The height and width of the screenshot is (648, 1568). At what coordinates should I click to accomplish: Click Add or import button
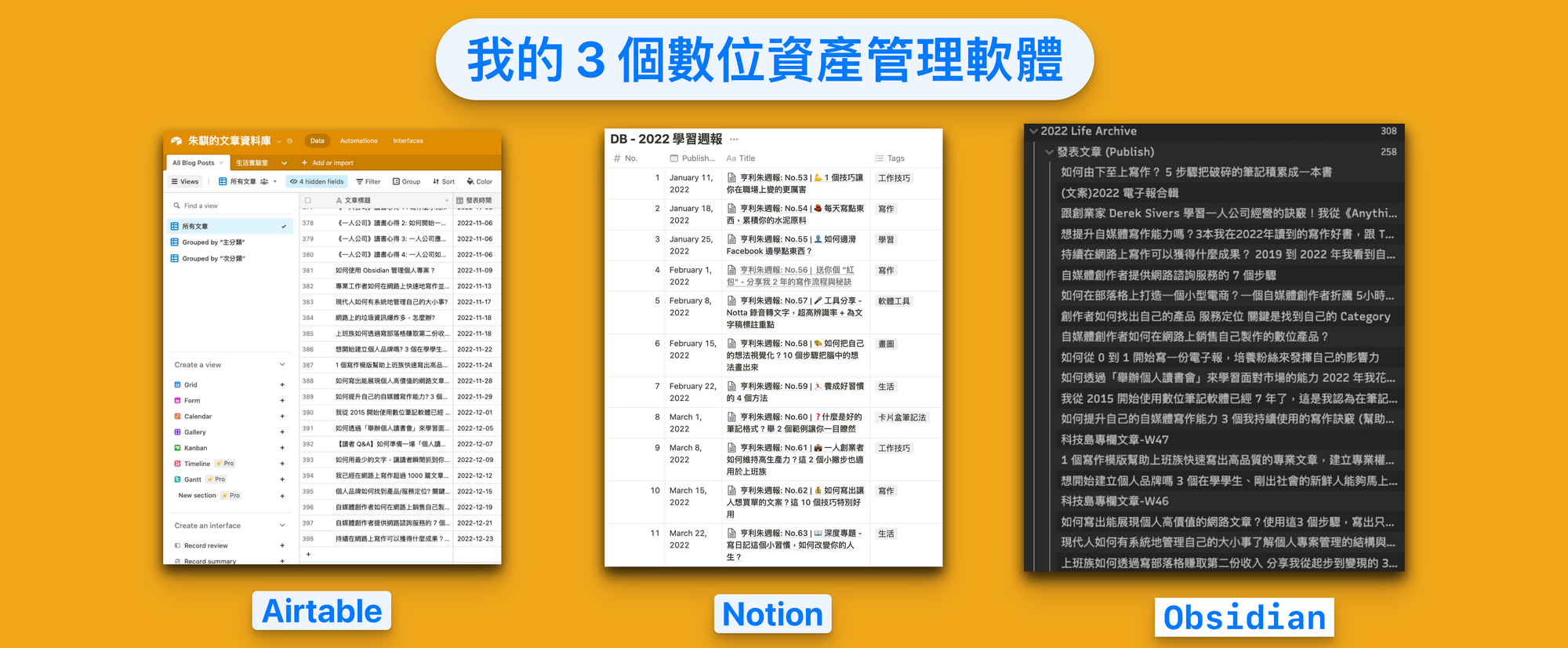pos(328,163)
